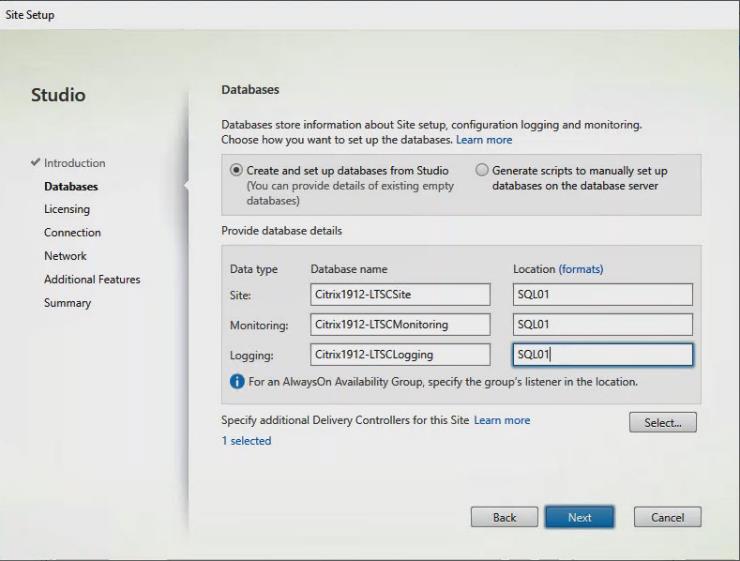Click the Next button

[580, 517]
